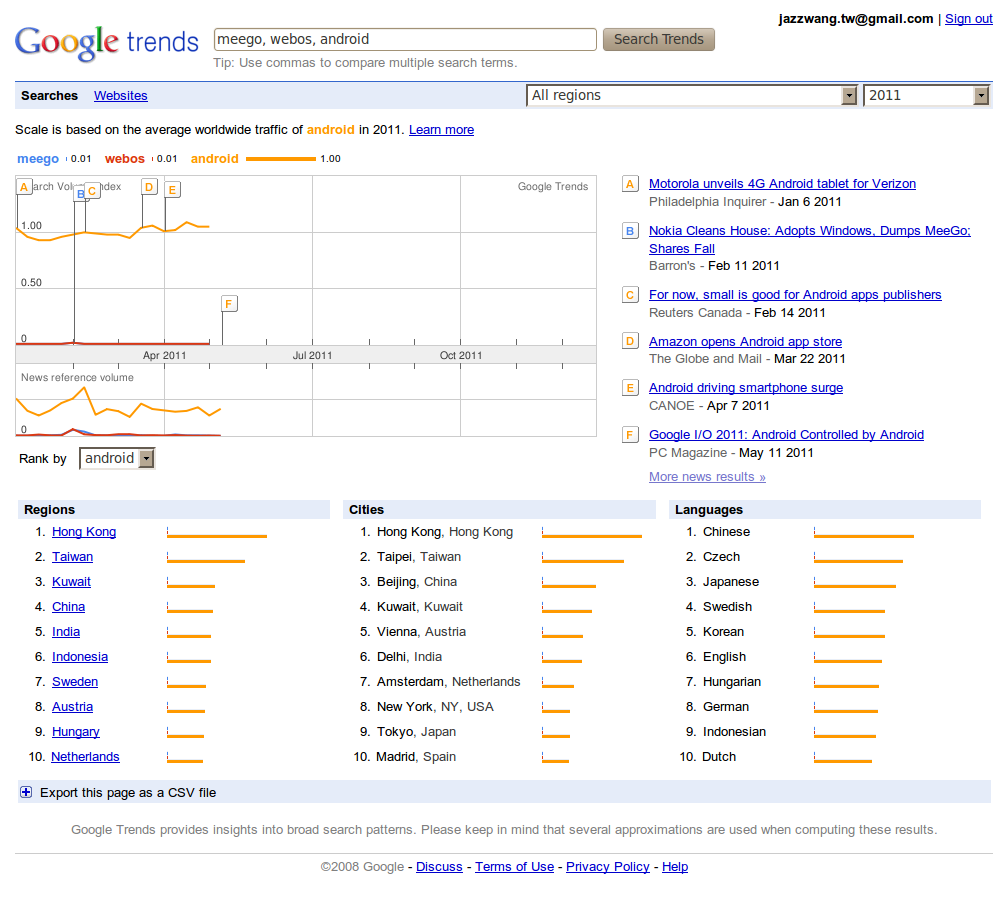Click the New York, NY, USA city row
The width and height of the screenshot is (1008, 898).
pos(501,707)
